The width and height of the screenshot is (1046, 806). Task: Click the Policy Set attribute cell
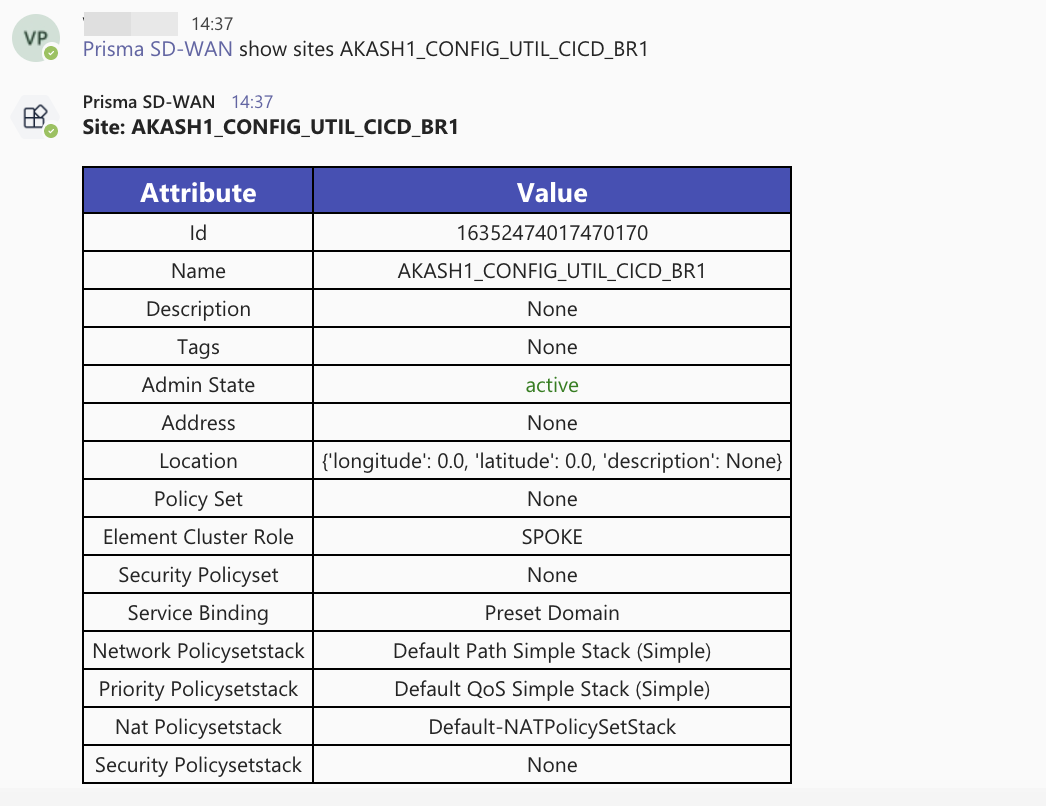[x=198, y=499]
